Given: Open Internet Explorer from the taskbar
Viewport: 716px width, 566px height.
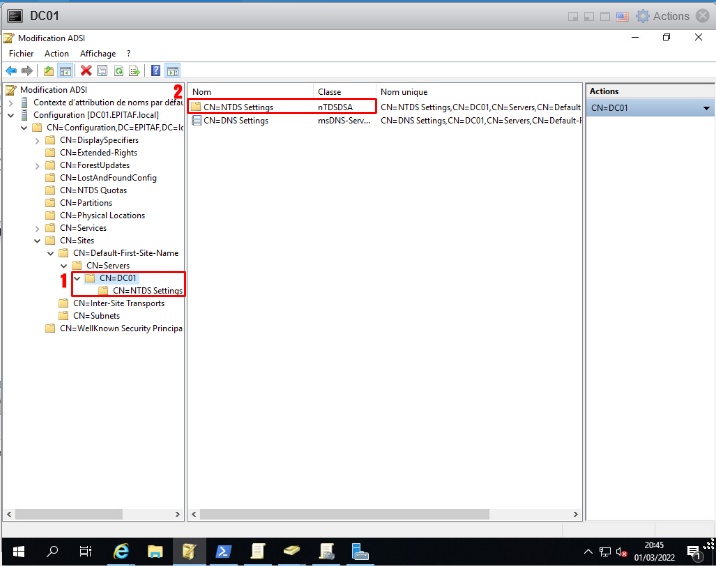Looking at the screenshot, I should point(122,551).
